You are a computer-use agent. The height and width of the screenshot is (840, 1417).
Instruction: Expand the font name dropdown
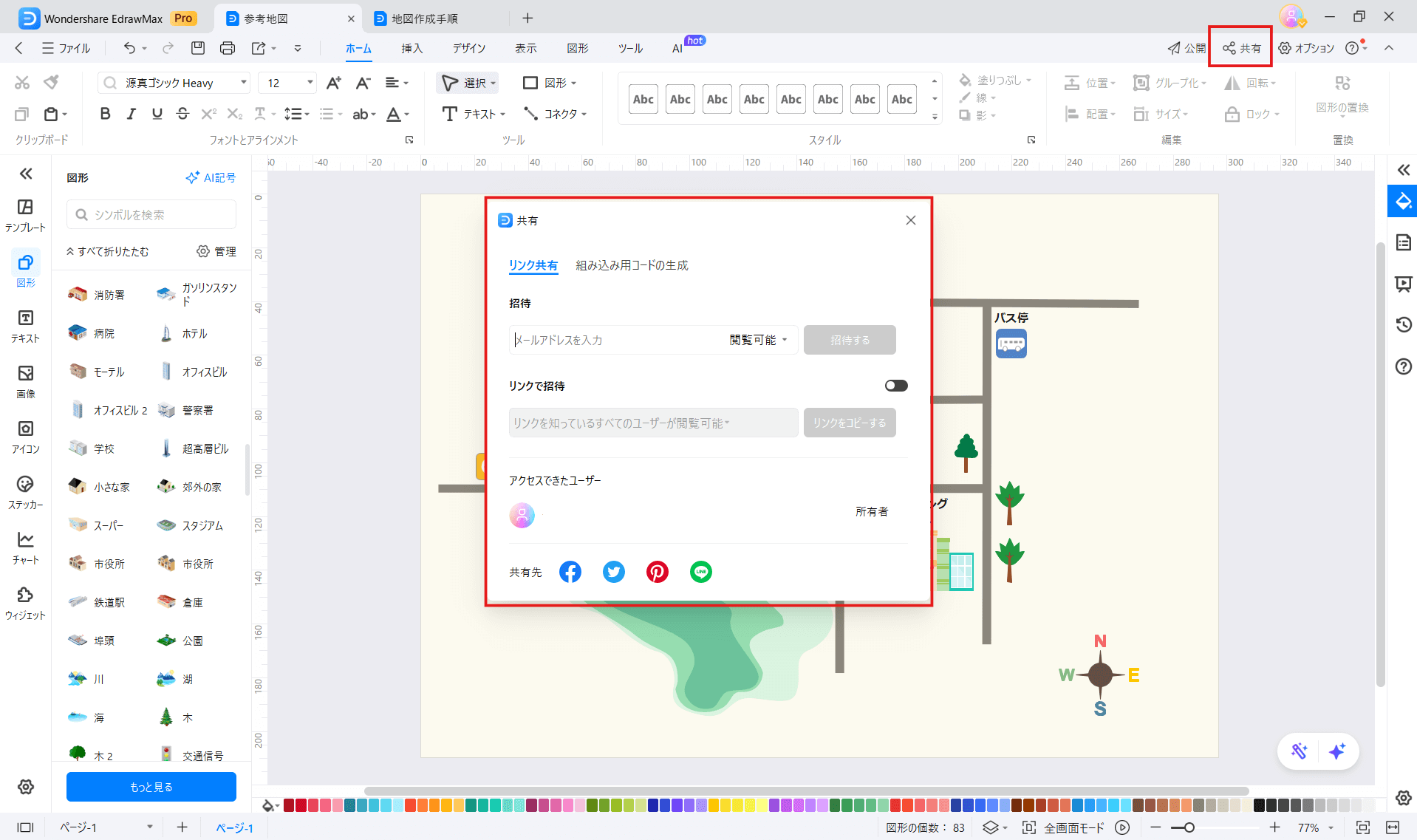[243, 83]
